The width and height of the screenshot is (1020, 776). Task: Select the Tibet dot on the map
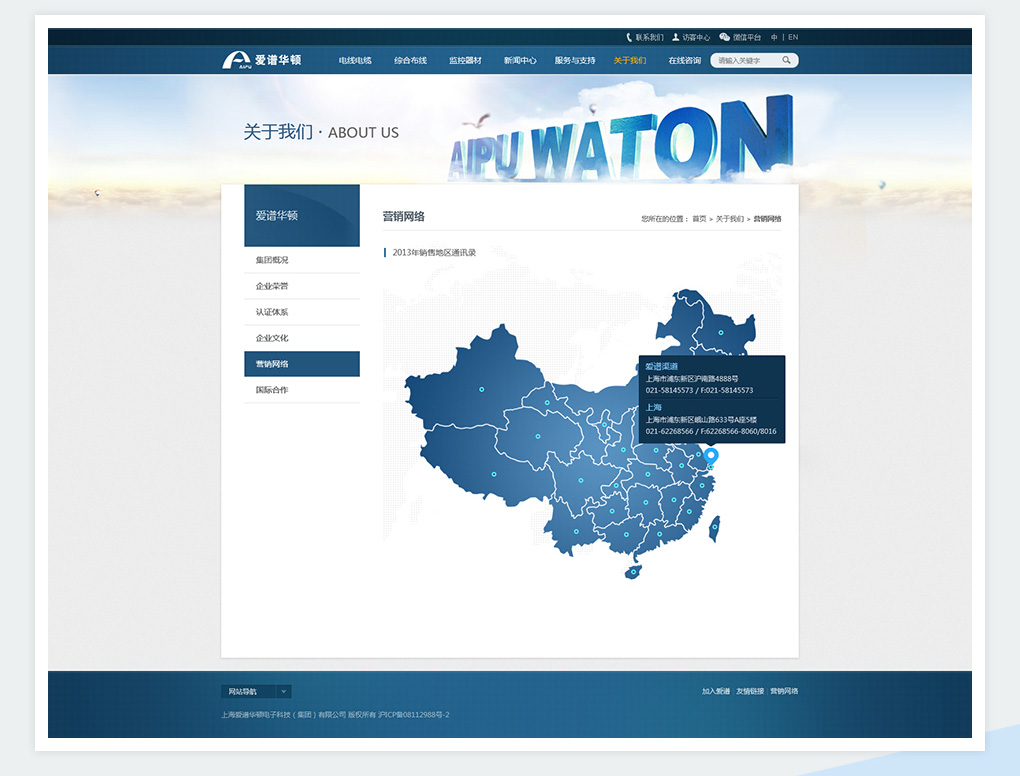pyautogui.click(x=494, y=474)
